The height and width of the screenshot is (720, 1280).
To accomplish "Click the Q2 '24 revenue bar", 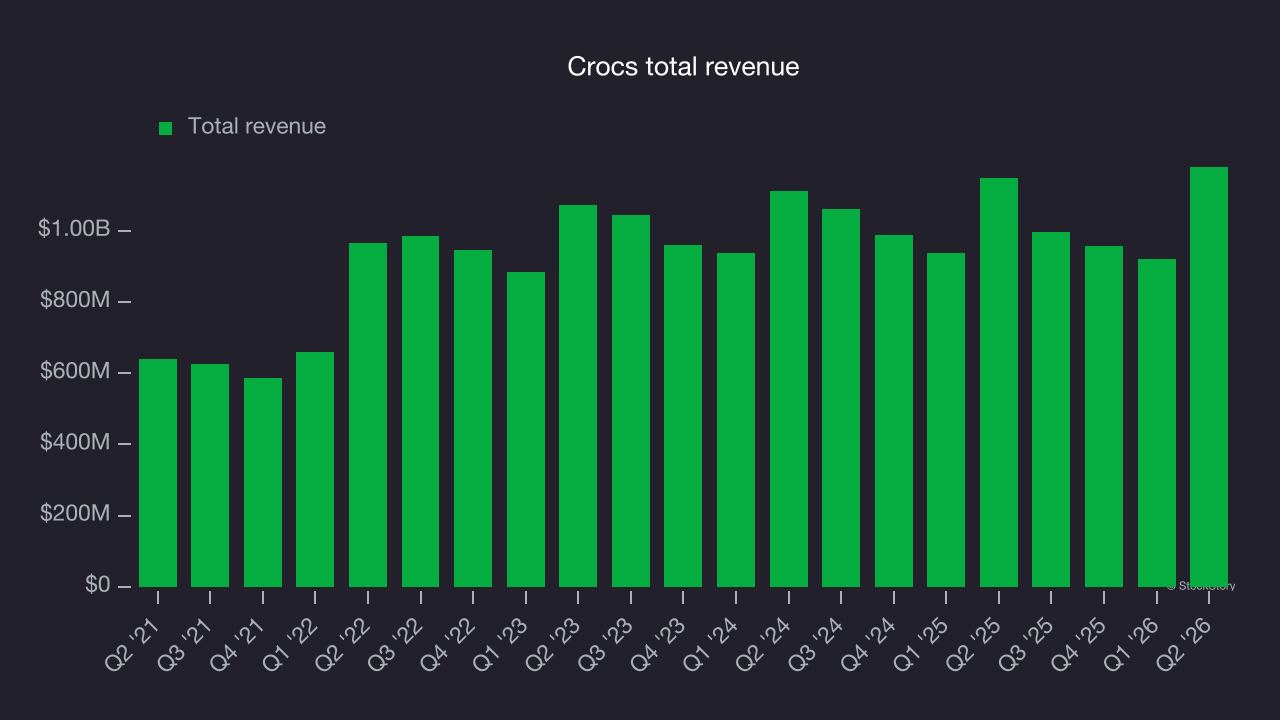I will tap(789, 389).
